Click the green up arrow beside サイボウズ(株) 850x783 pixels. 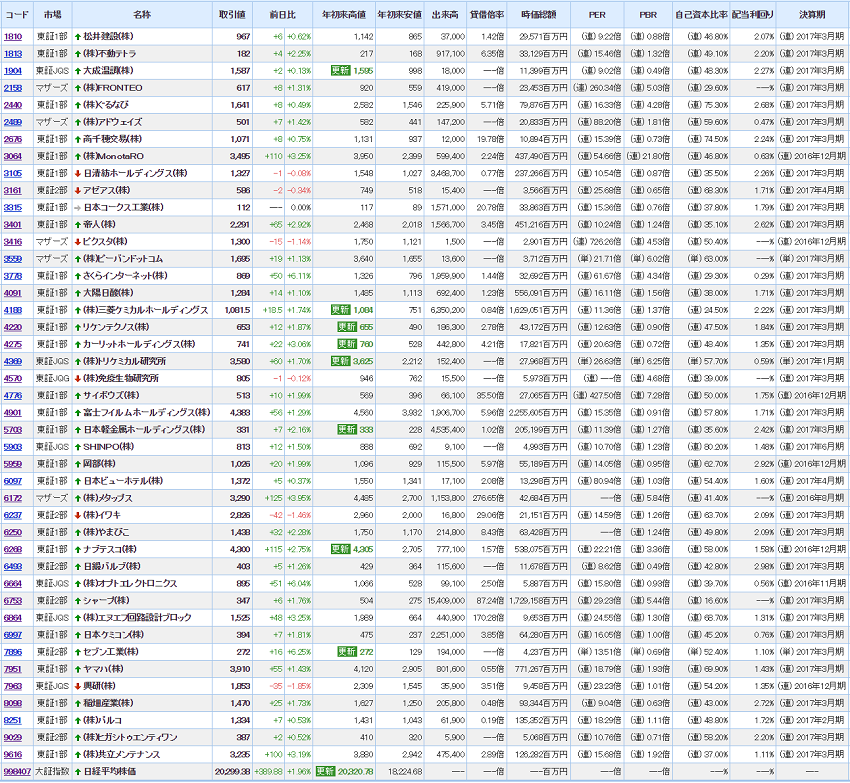click(78, 396)
